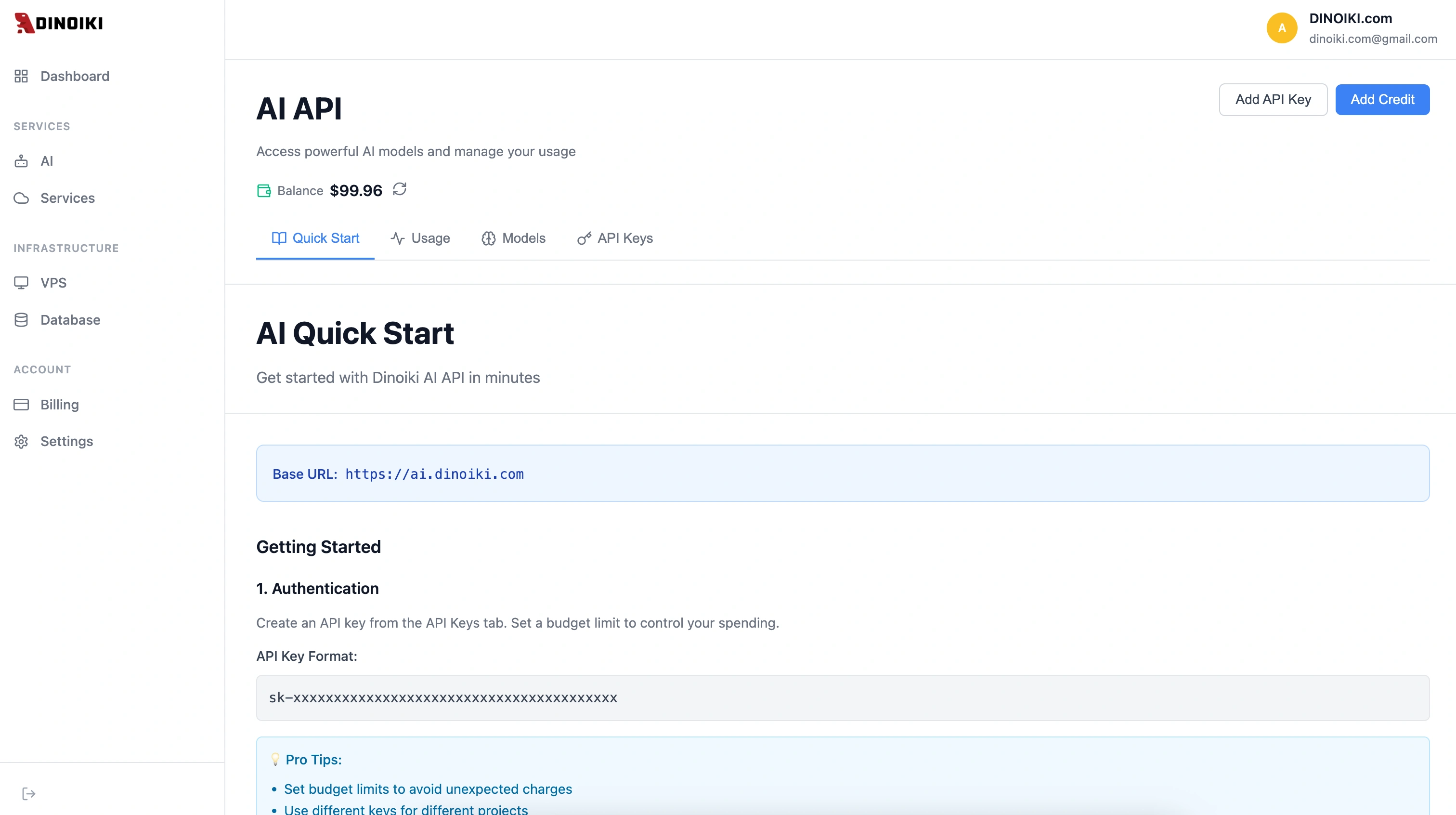Switch to the Usage tab
The height and width of the screenshot is (815, 1456).
(420, 238)
